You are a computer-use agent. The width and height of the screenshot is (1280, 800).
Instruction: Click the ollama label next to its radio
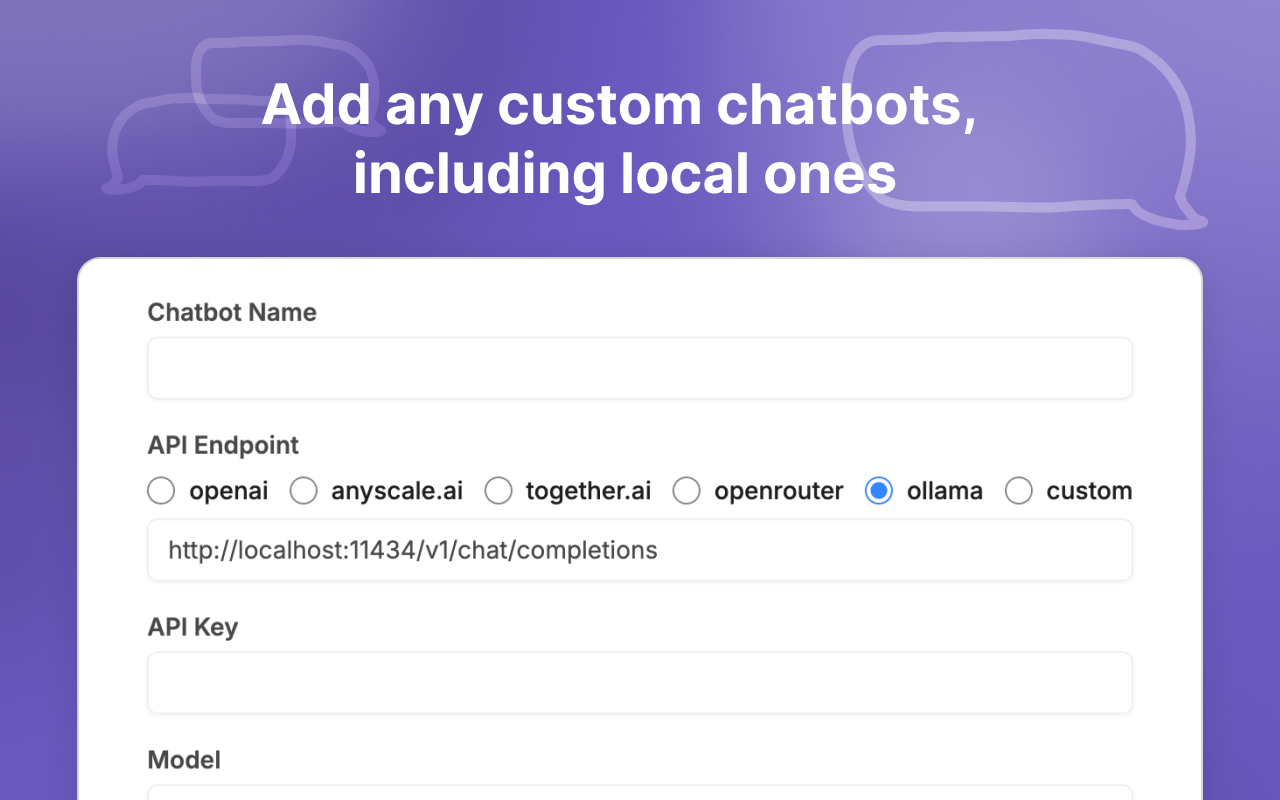(x=947, y=491)
